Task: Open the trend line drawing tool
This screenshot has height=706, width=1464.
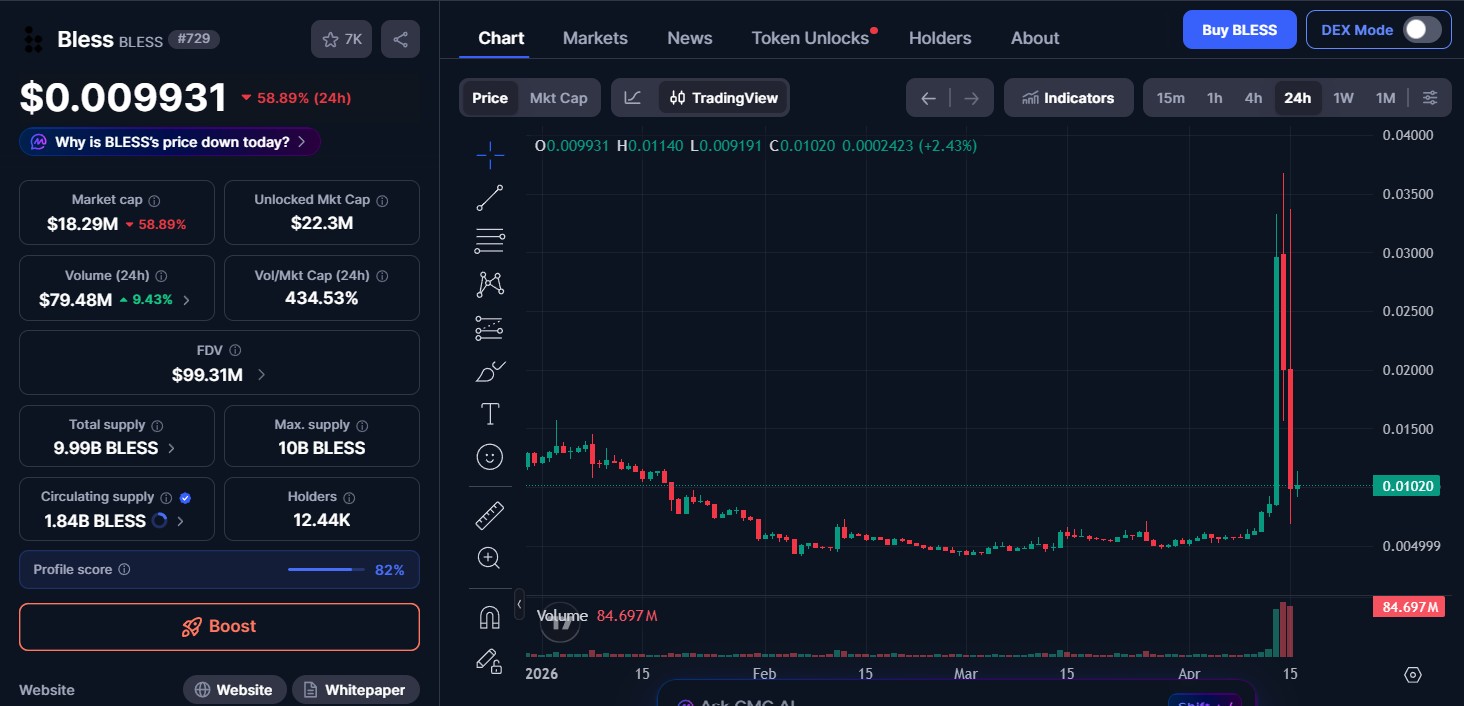Action: pos(489,197)
